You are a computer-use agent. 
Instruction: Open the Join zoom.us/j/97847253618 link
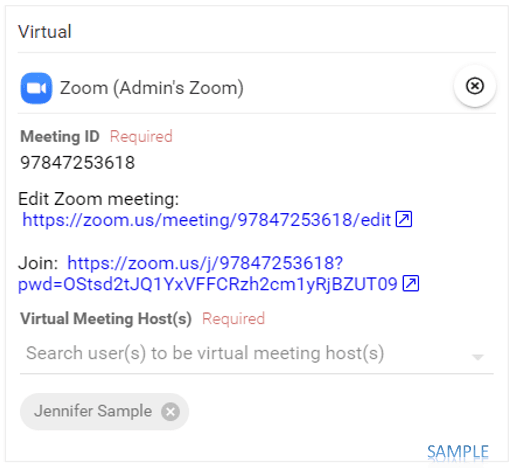tap(205, 263)
